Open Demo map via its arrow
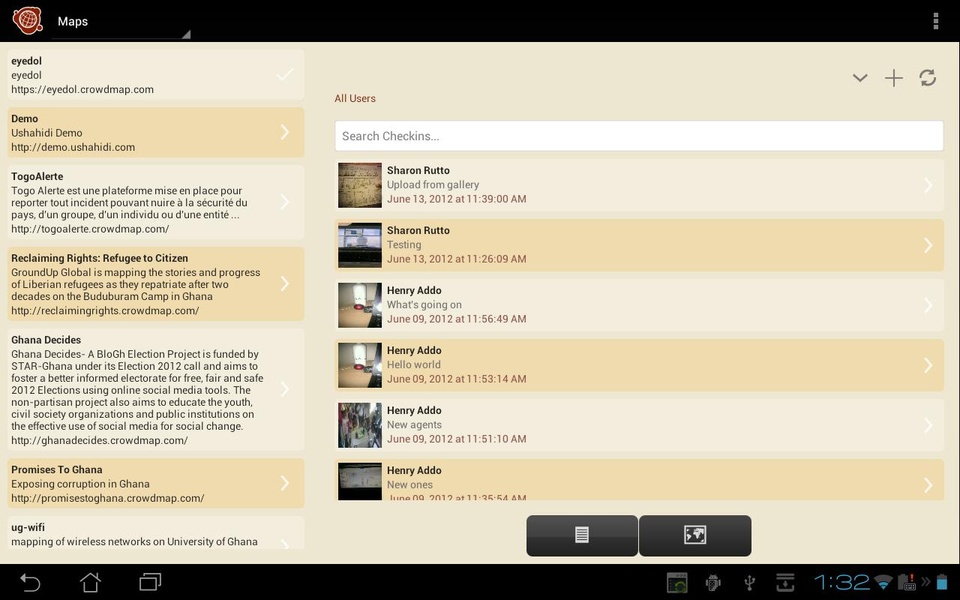 285,132
